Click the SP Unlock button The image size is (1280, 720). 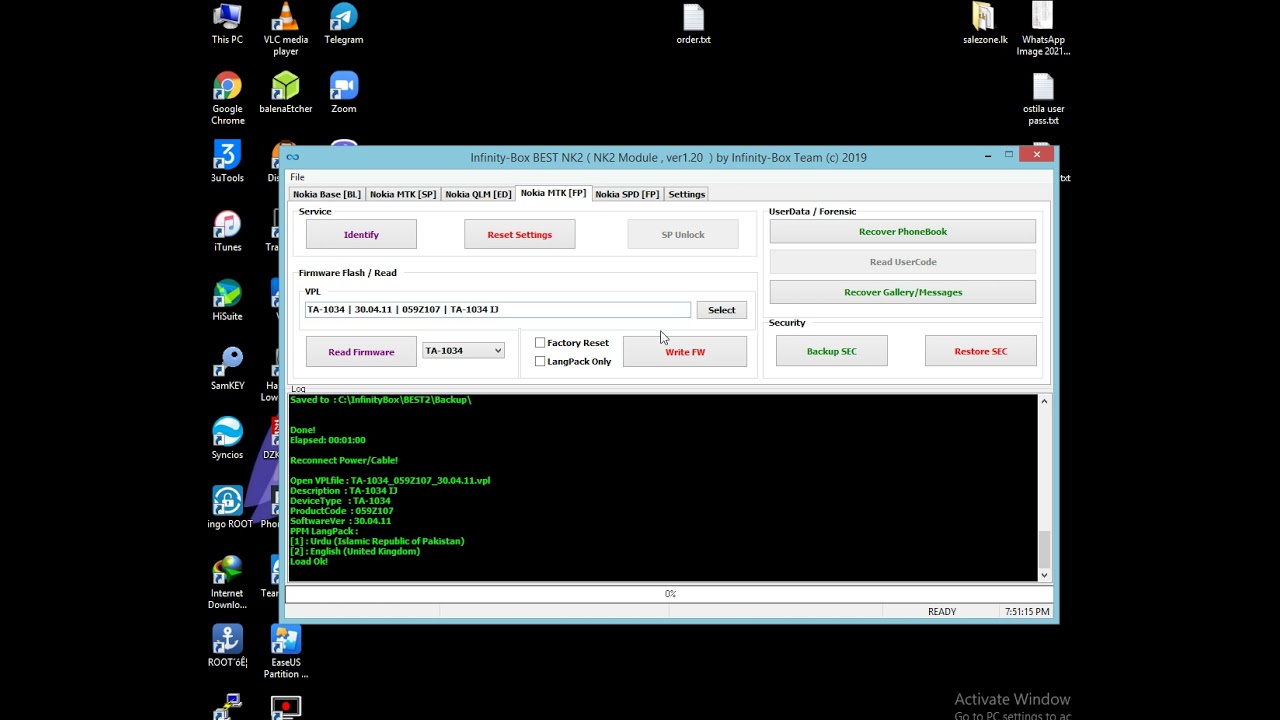(x=683, y=235)
